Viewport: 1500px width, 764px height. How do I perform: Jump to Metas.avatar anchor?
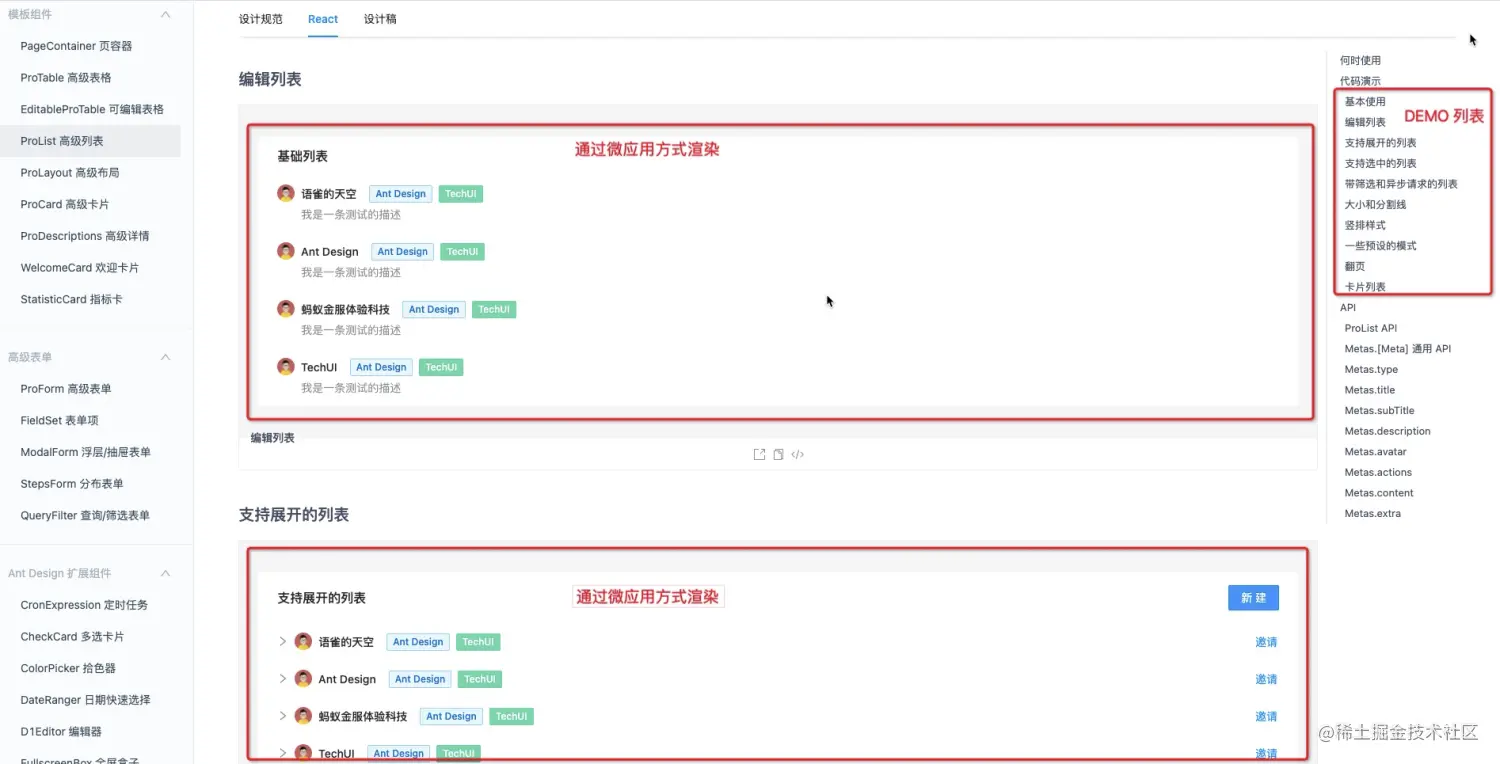tap(1376, 451)
